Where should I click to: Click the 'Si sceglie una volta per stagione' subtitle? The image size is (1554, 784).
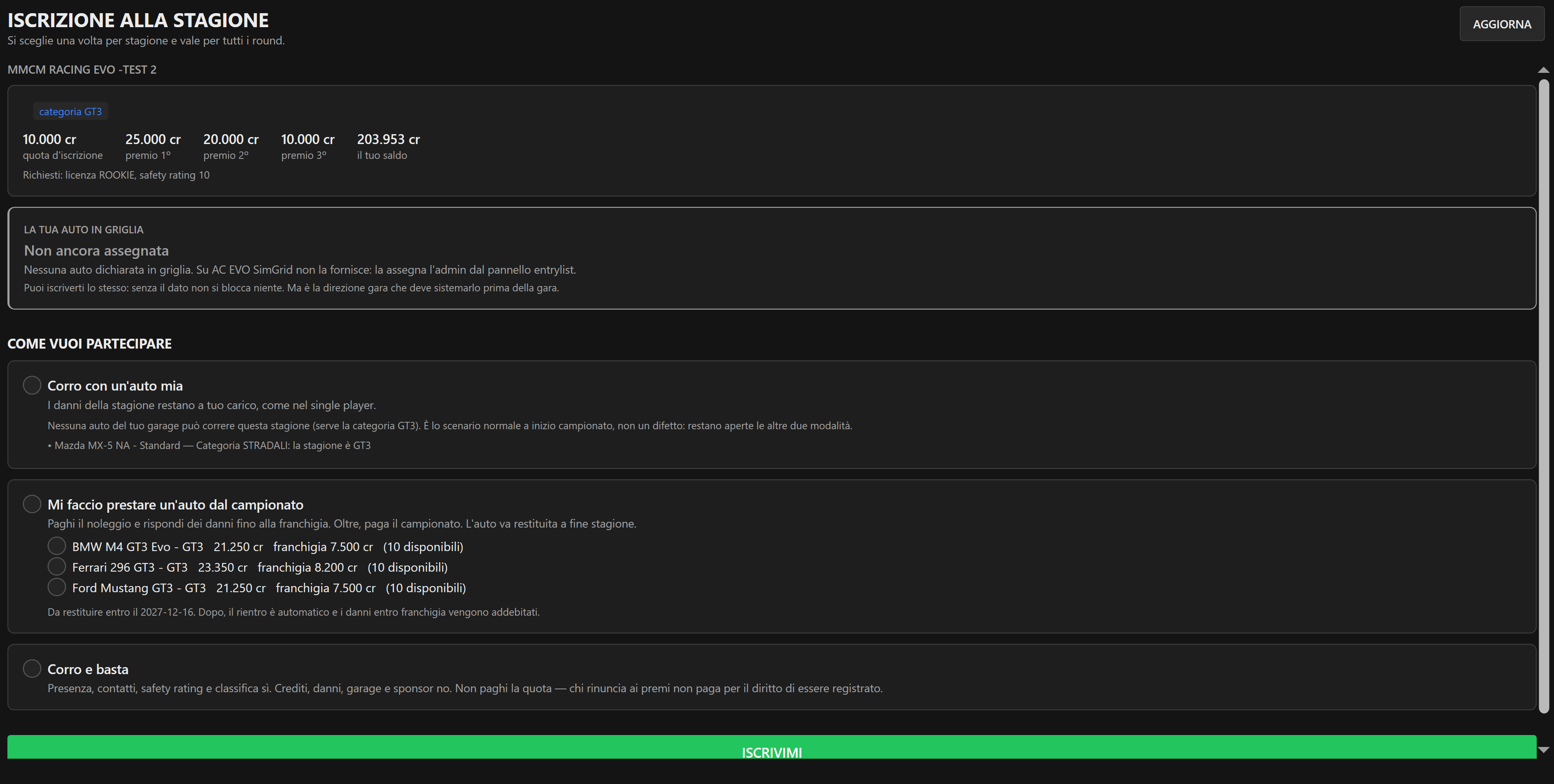click(x=146, y=40)
